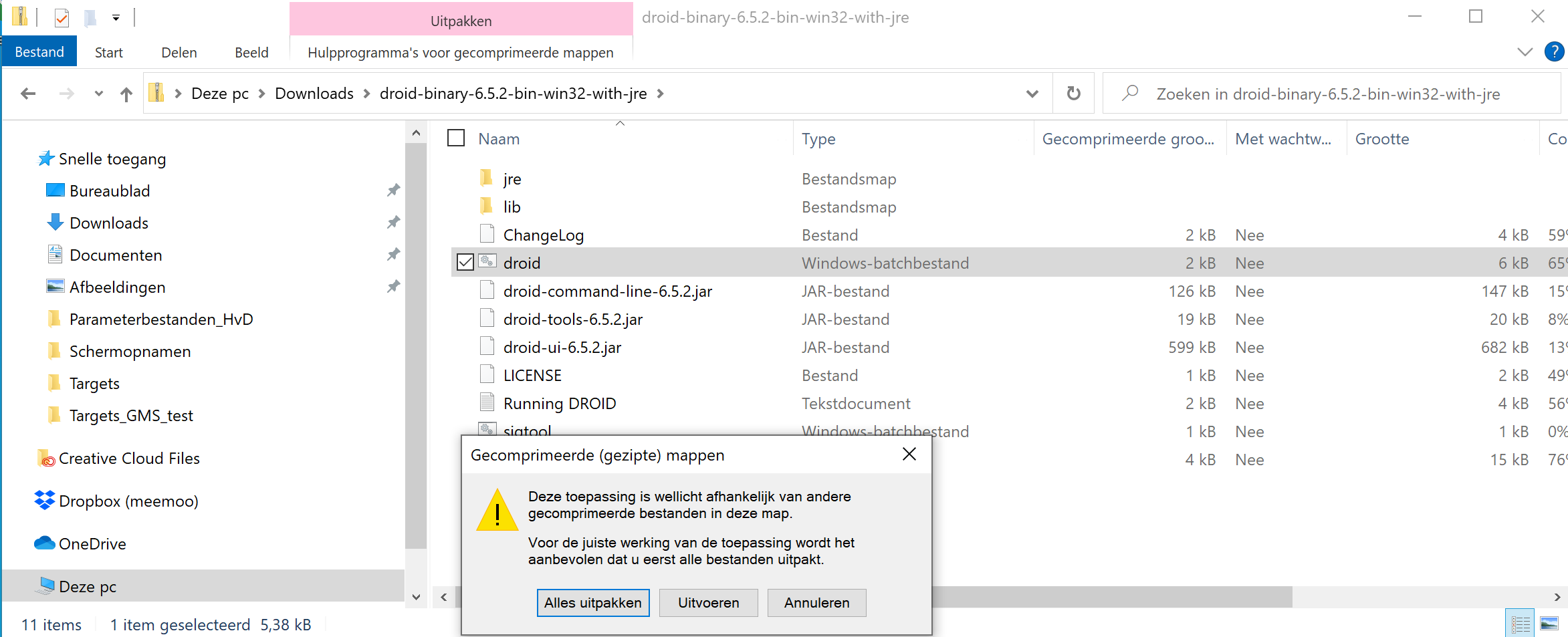The height and width of the screenshot is (637, 1568).
Task: Go up one folder with up arrow
Action: coord(126,94)
